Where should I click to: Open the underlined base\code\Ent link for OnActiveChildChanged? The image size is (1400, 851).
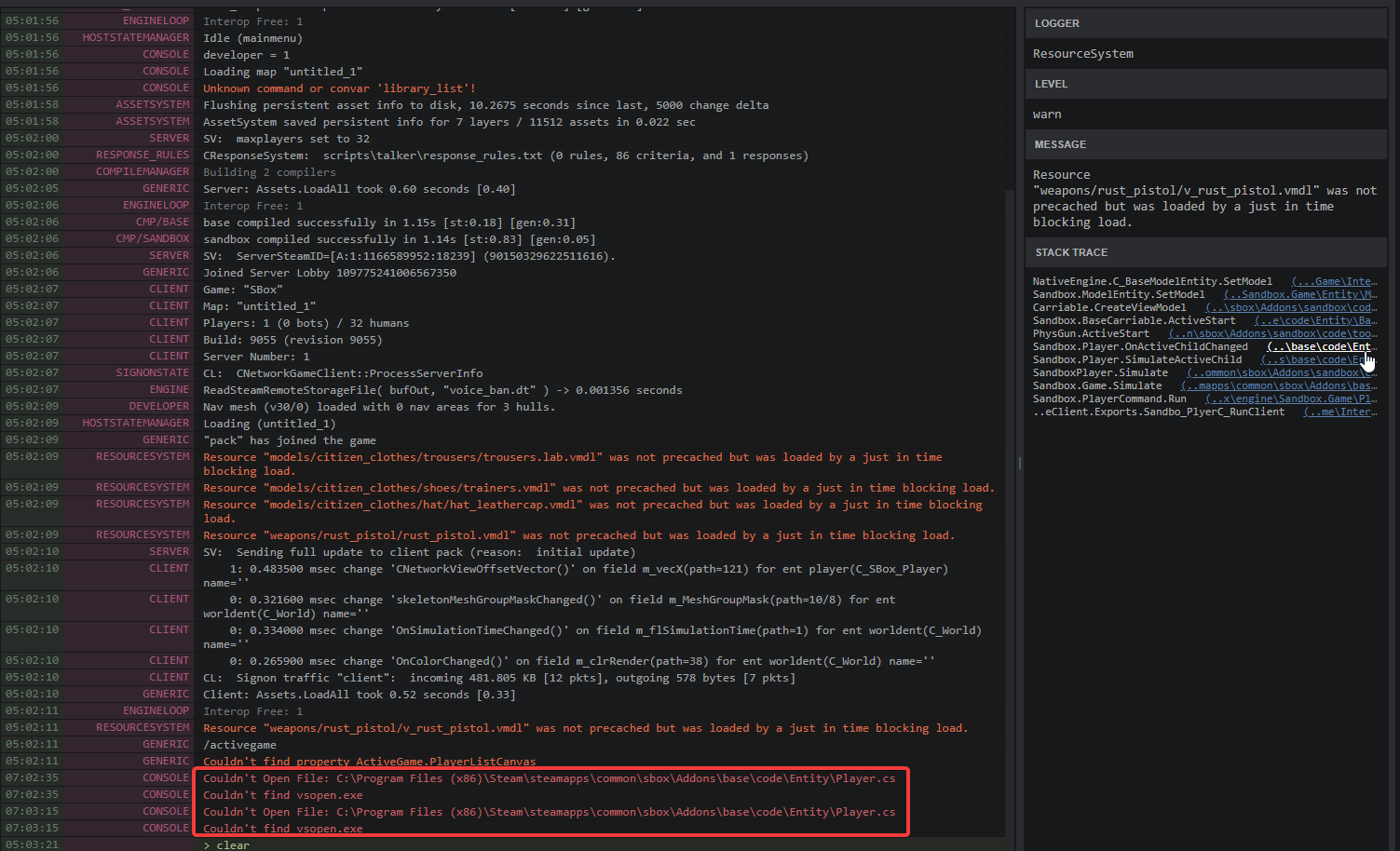pos(1319,345)
